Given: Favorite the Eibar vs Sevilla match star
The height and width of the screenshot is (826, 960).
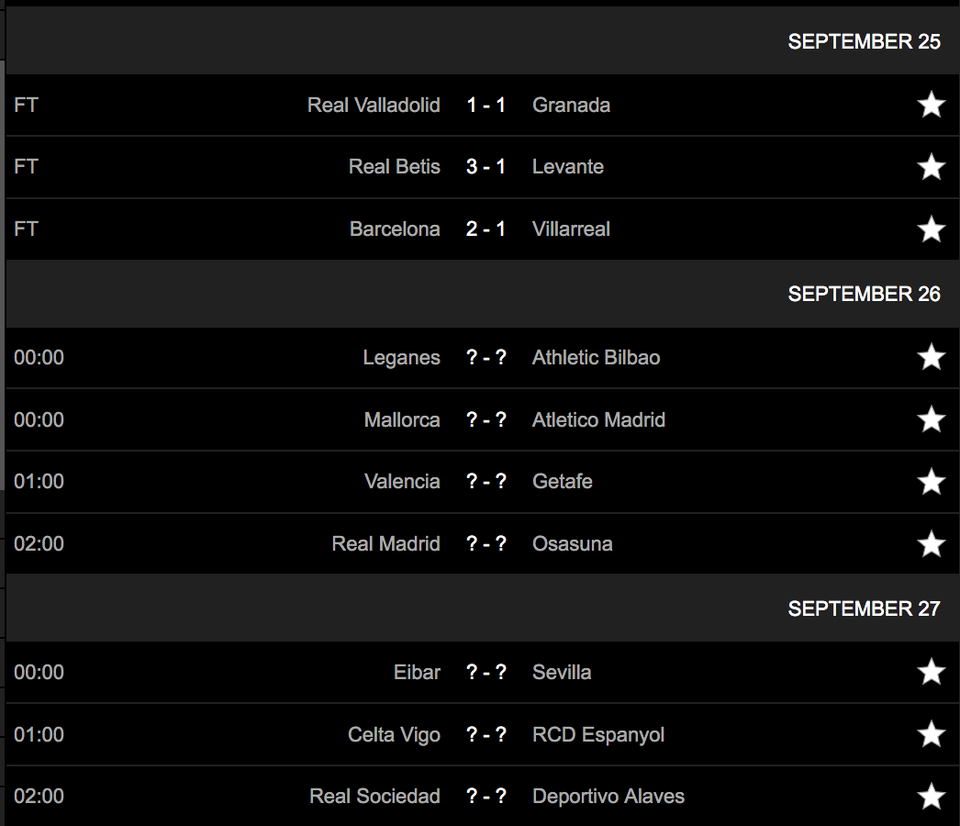Looking at the screenshot, I should point(931,672).
